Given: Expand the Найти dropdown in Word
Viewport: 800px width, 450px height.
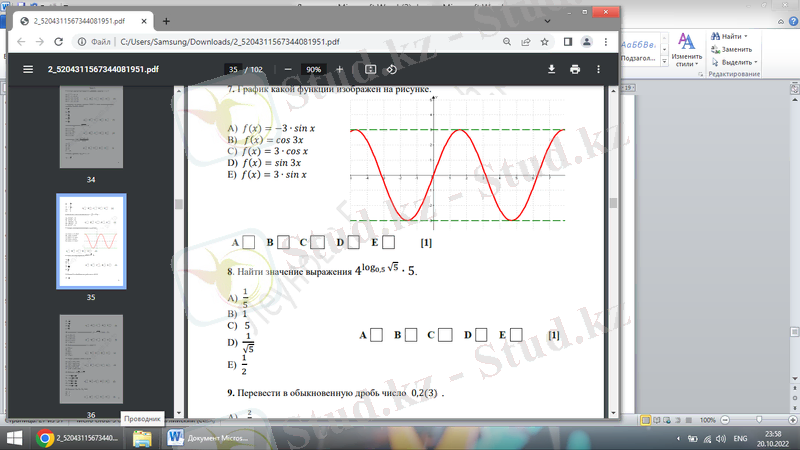Looking at the screenshot, I should coord(745,36).
